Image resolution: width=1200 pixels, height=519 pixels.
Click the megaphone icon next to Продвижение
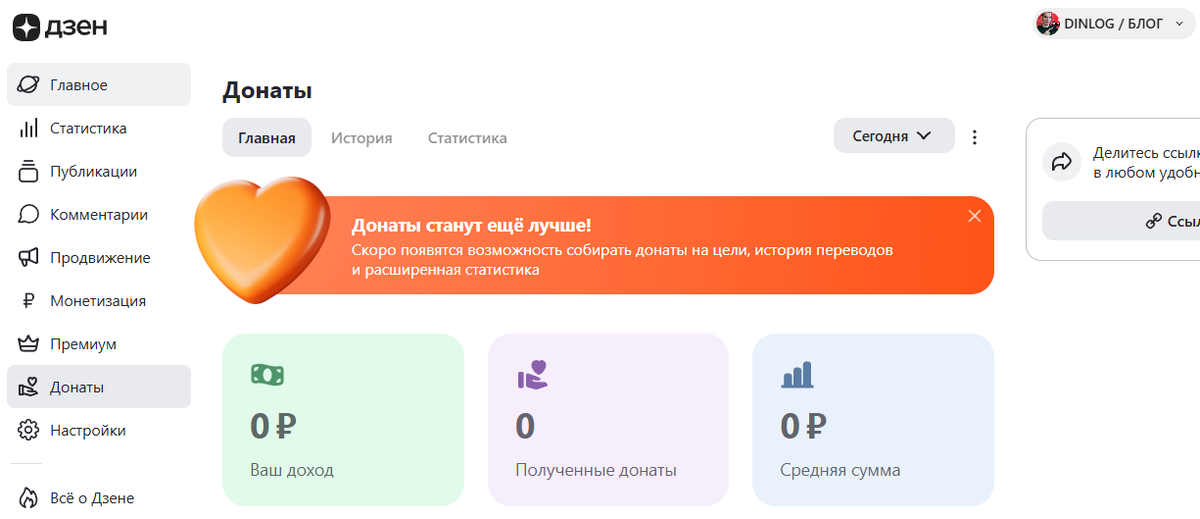(x=29, y=257)
